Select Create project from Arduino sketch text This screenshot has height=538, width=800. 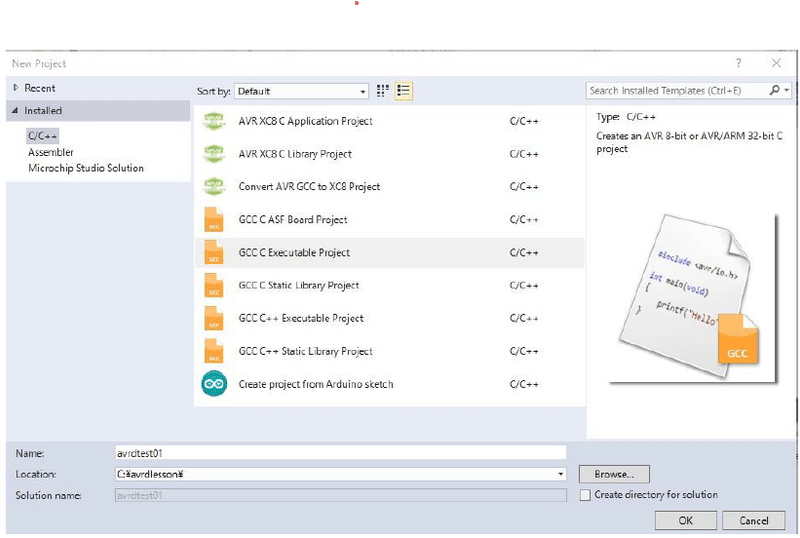tap(316, 384)
